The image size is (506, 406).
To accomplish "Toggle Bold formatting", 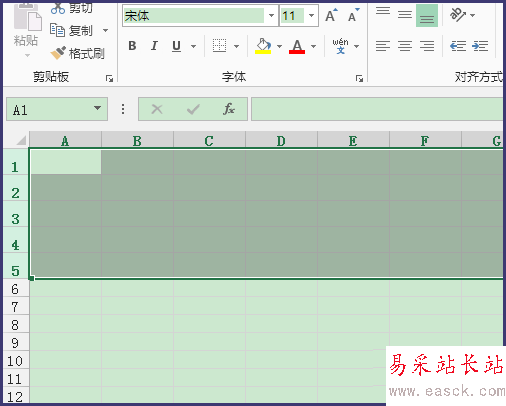I will (x=132, y=46).
